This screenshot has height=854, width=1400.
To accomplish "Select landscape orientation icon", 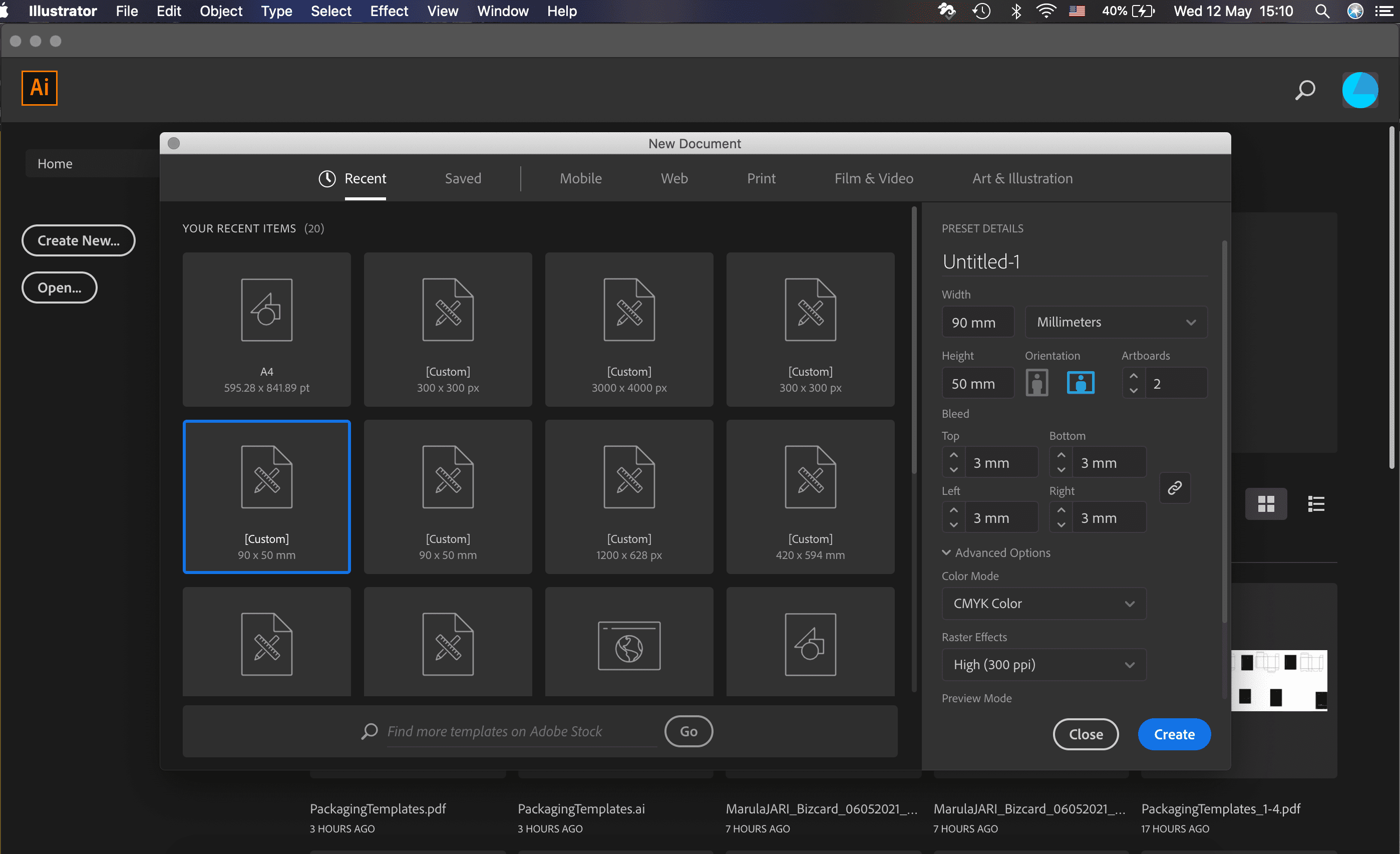I will click(1080, 382).
